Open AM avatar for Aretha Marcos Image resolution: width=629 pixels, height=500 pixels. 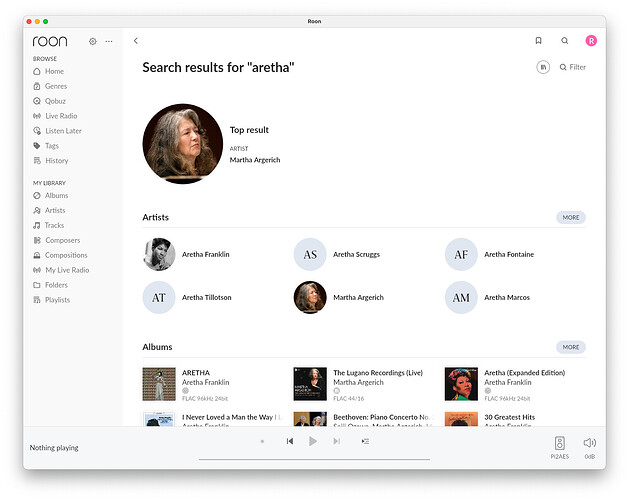pyautogui.click(x=461, y=297)
